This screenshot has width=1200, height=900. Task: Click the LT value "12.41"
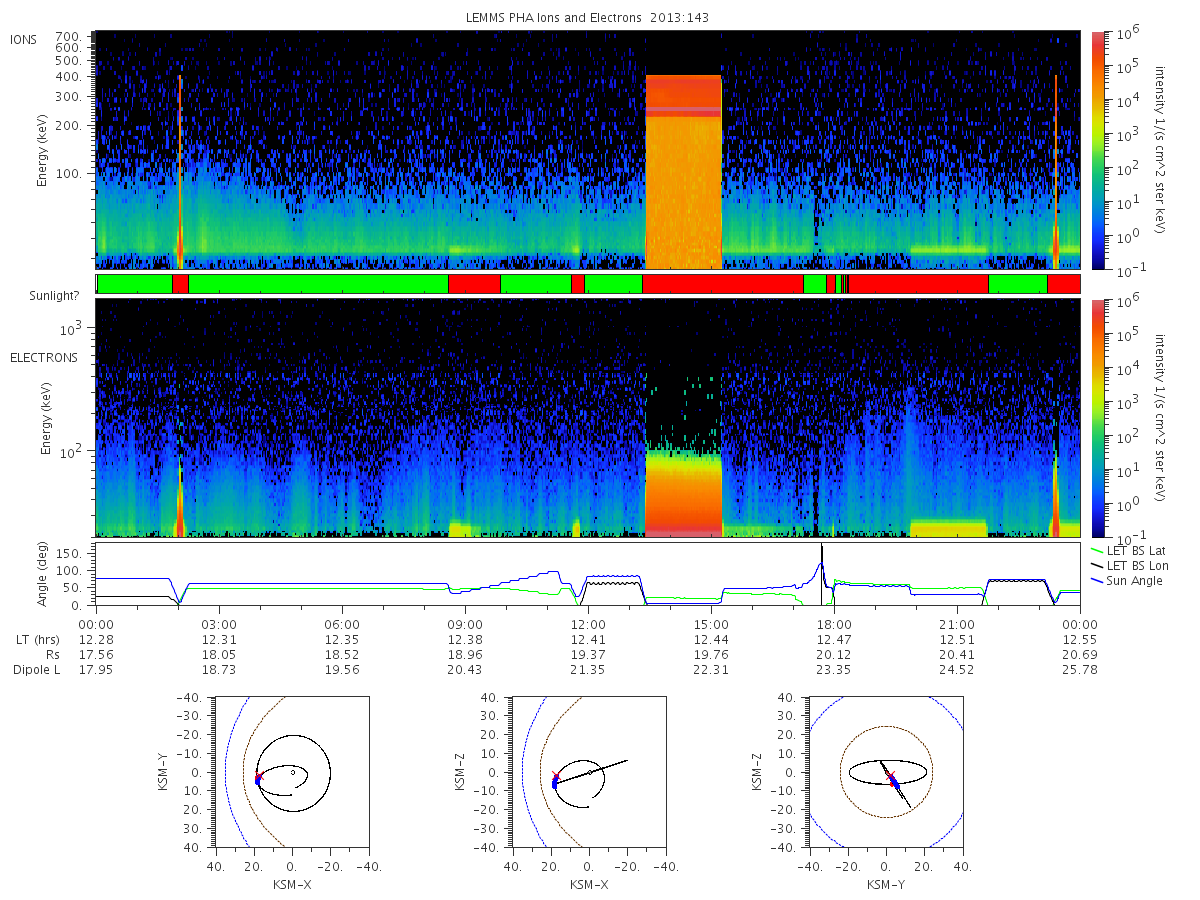pyautogui.click(x=588, y=639)
